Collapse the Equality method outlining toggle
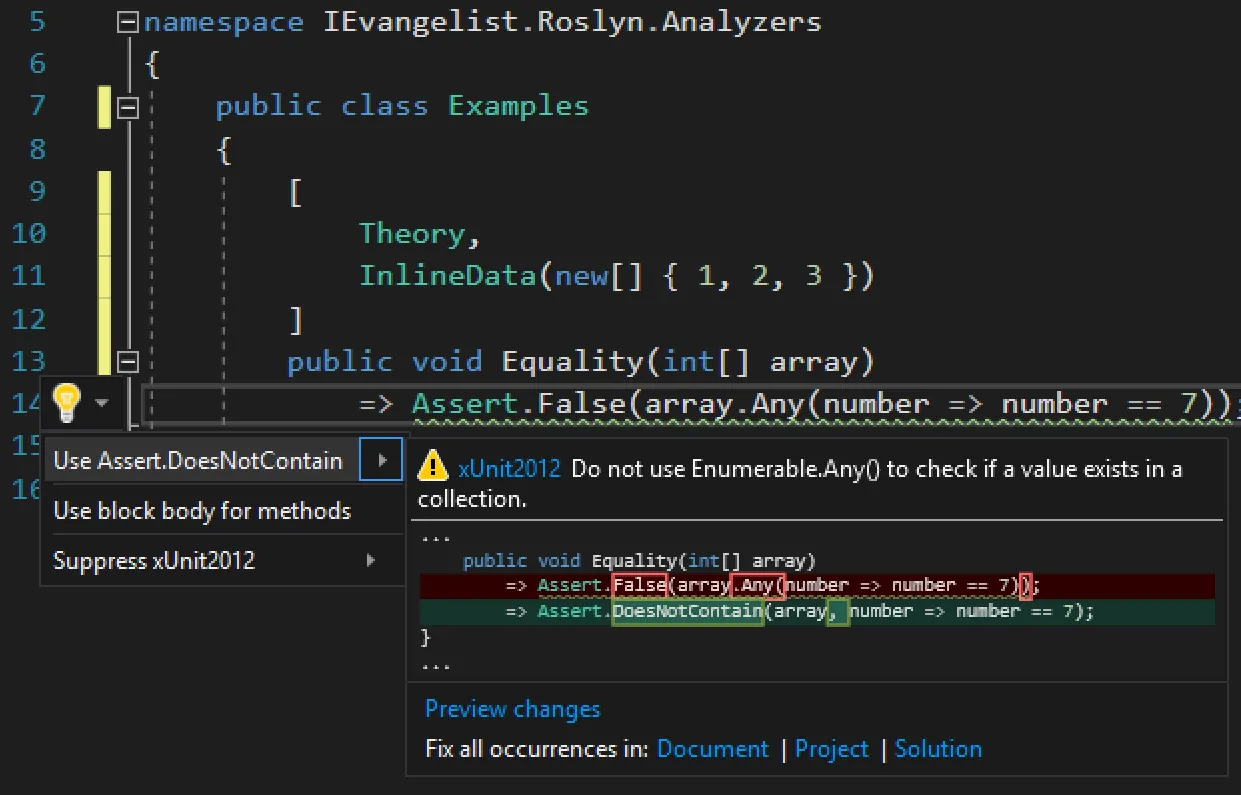 (x=127, y=361)
